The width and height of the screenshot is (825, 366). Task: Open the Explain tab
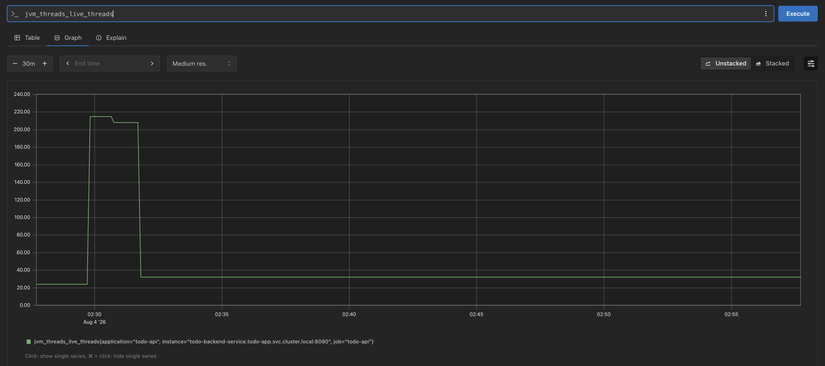111,38
